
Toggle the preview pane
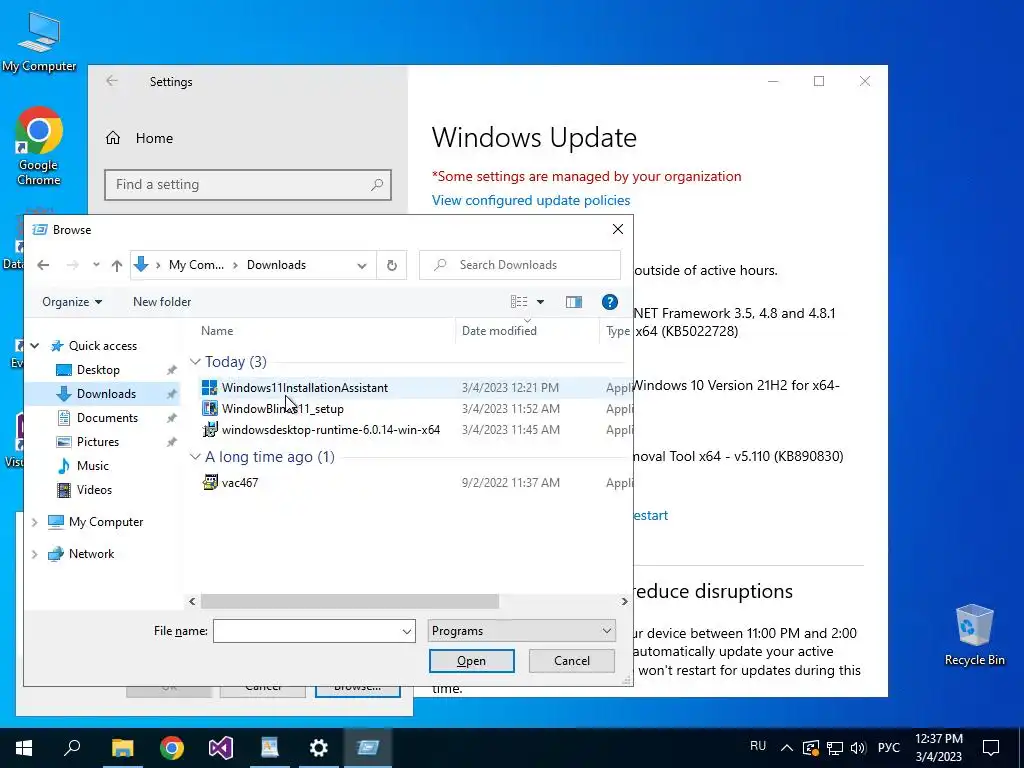pyautogui.click(x=574, y=302)
